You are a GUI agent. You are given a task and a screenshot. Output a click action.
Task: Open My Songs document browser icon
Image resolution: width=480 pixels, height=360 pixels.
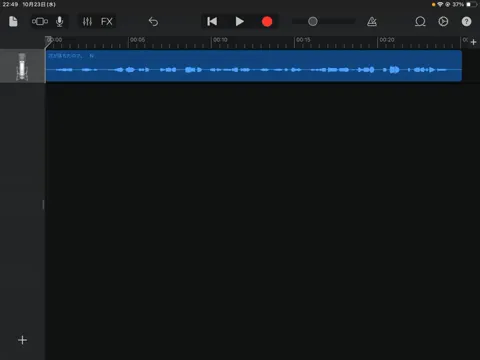coord(13,22)
